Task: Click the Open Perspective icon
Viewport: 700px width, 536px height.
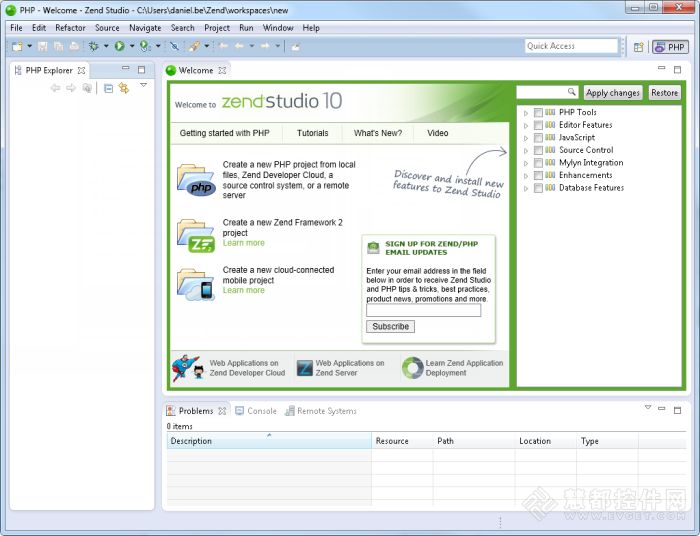Action: coord(638,47)
